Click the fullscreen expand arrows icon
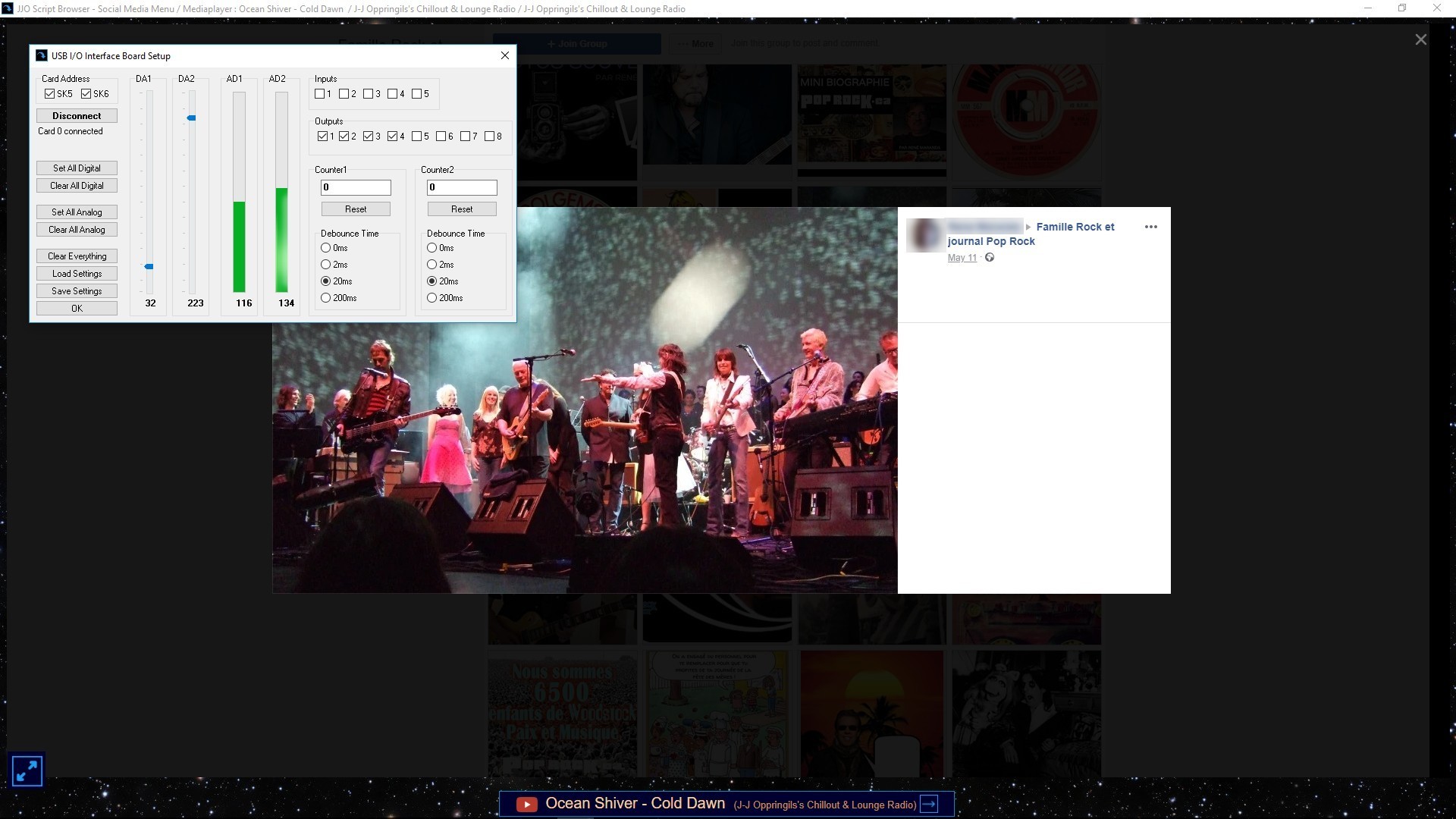 coord(27,771)
